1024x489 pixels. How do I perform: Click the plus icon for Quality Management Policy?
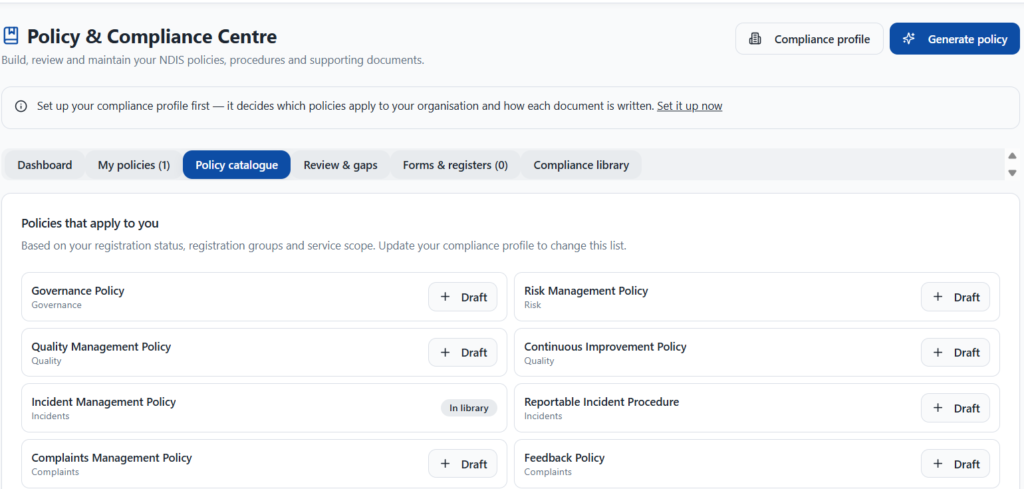point(445,353)
